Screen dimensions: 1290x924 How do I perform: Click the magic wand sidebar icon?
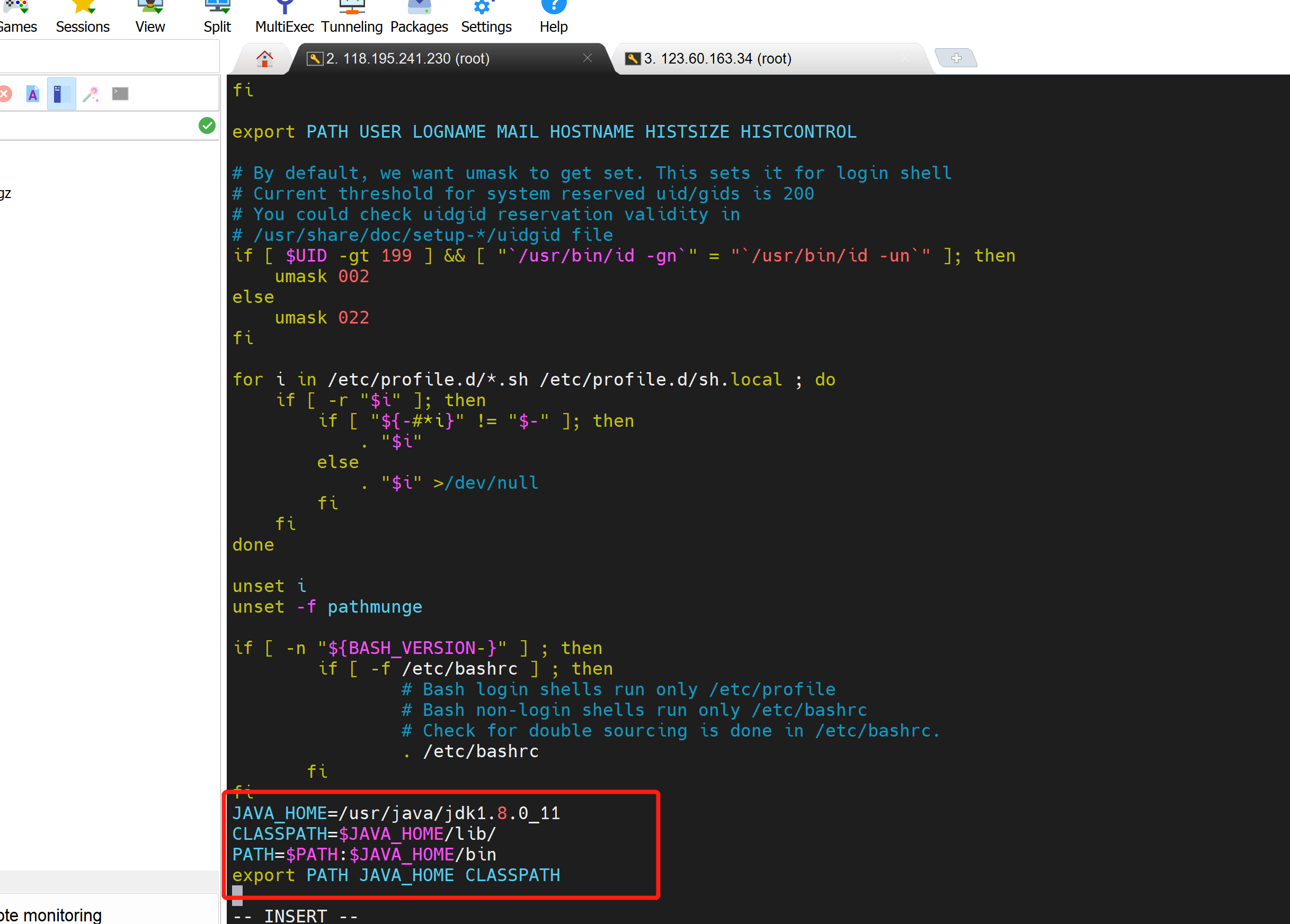coord(91,94)
